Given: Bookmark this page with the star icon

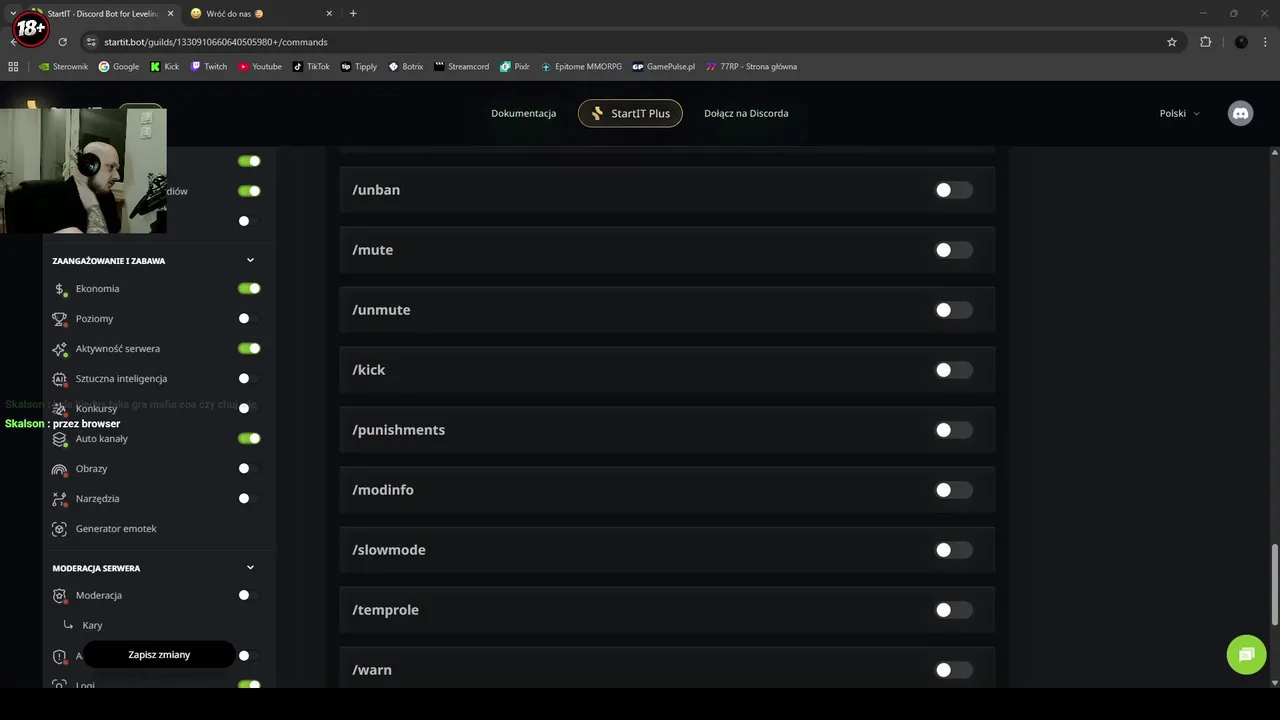Looking at the screenshot, I should tap(1172, 42).
